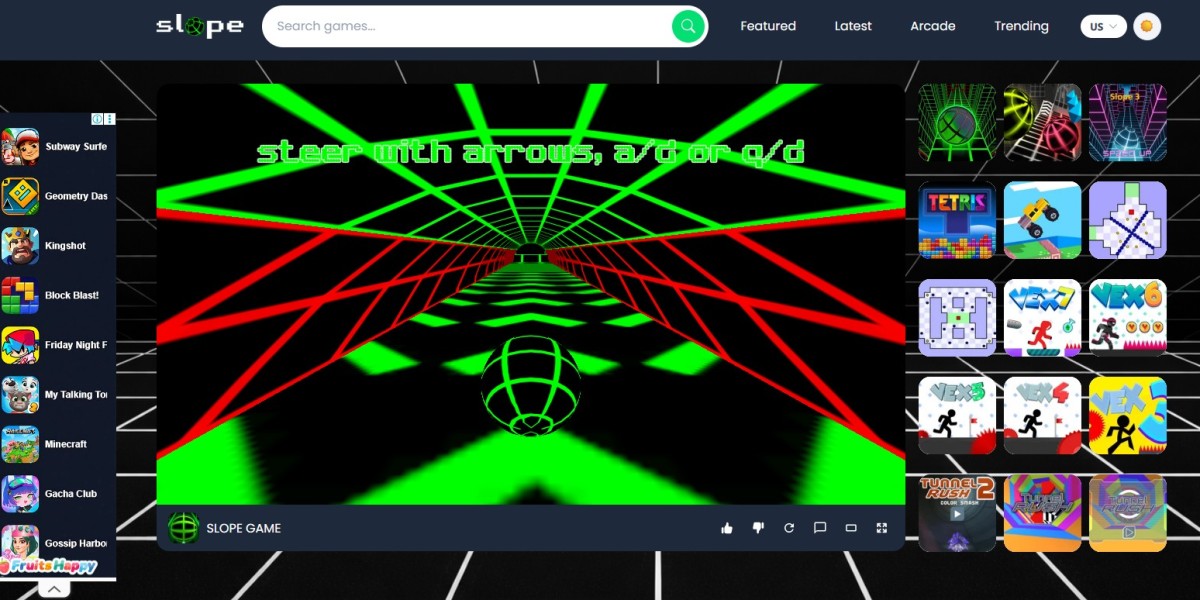
Task: Click the green magnifier search button
Action: 687,26
